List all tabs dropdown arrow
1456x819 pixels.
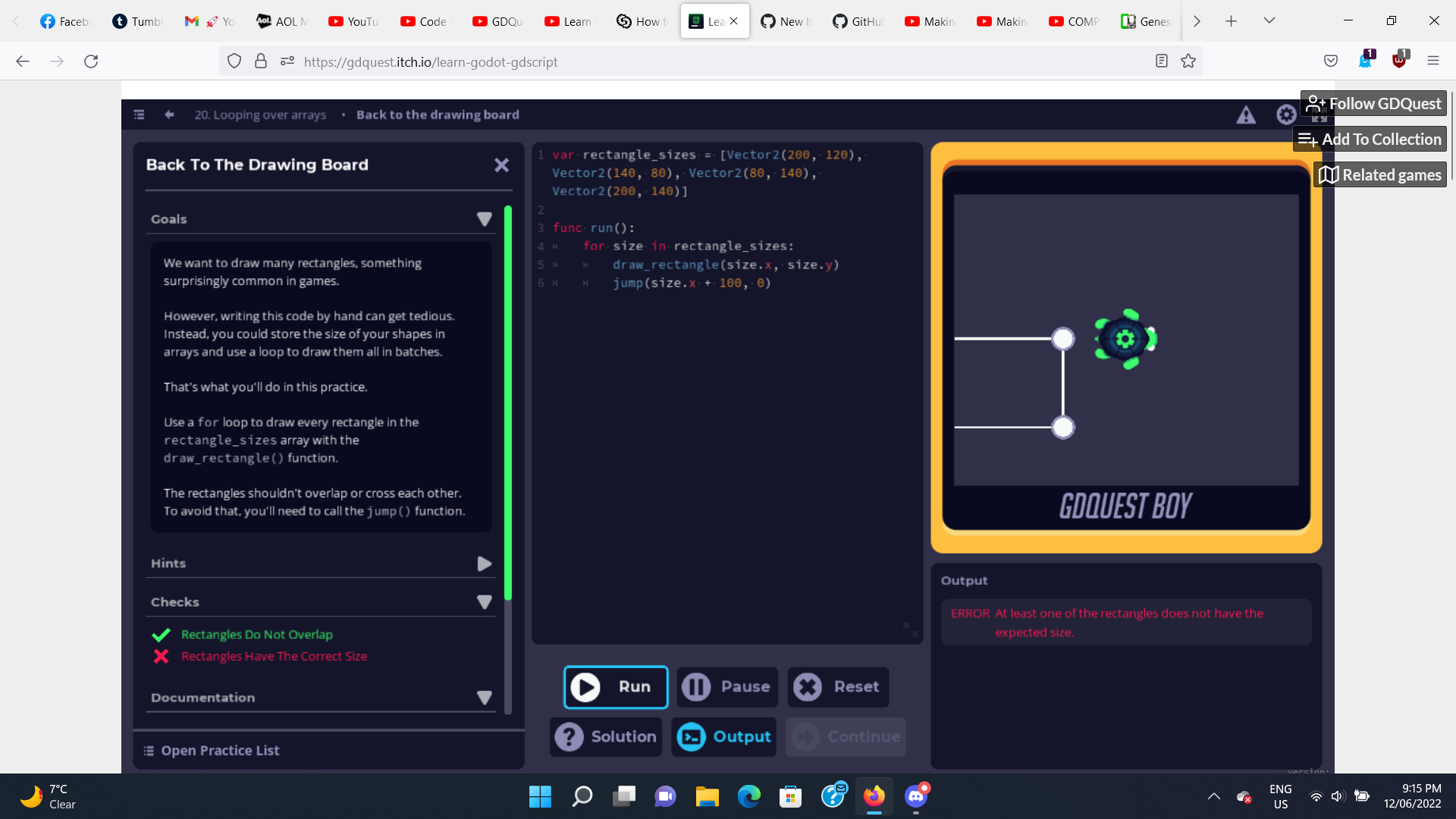[1269, 20]
